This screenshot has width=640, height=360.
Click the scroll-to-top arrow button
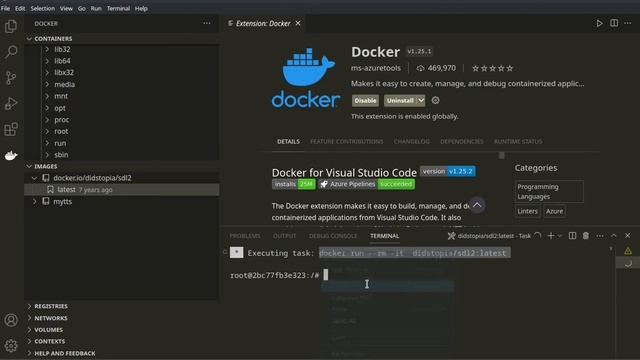[477, 205]
